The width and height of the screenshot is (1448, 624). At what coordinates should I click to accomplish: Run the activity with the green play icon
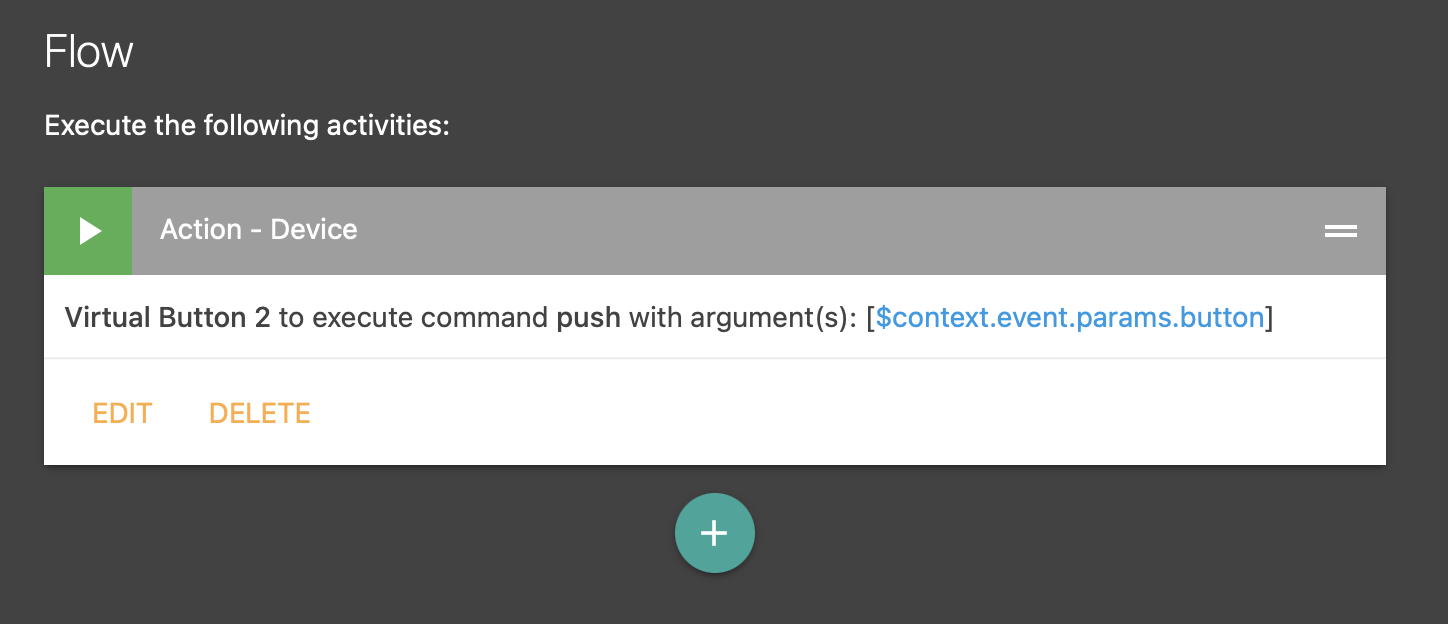[x=88, y=231]
